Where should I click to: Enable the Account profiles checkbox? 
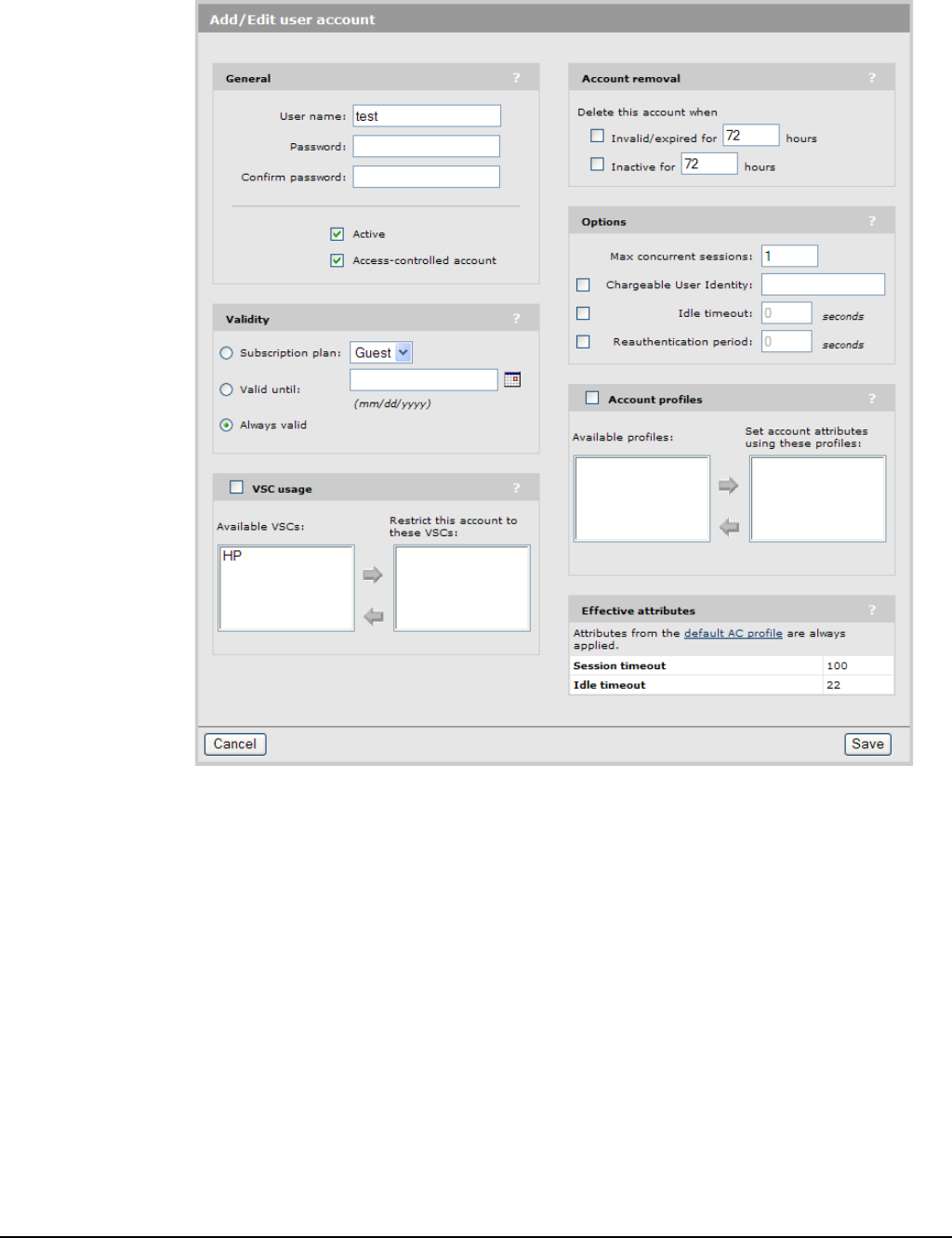(x=592, y=398)
